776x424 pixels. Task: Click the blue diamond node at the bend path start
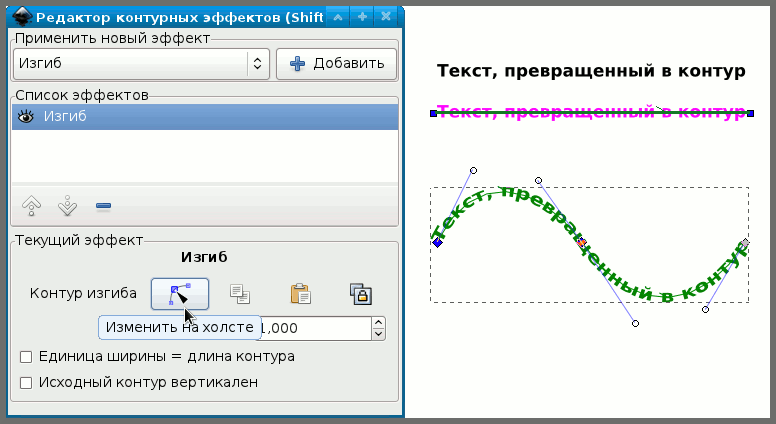click(x=437, y=243)
